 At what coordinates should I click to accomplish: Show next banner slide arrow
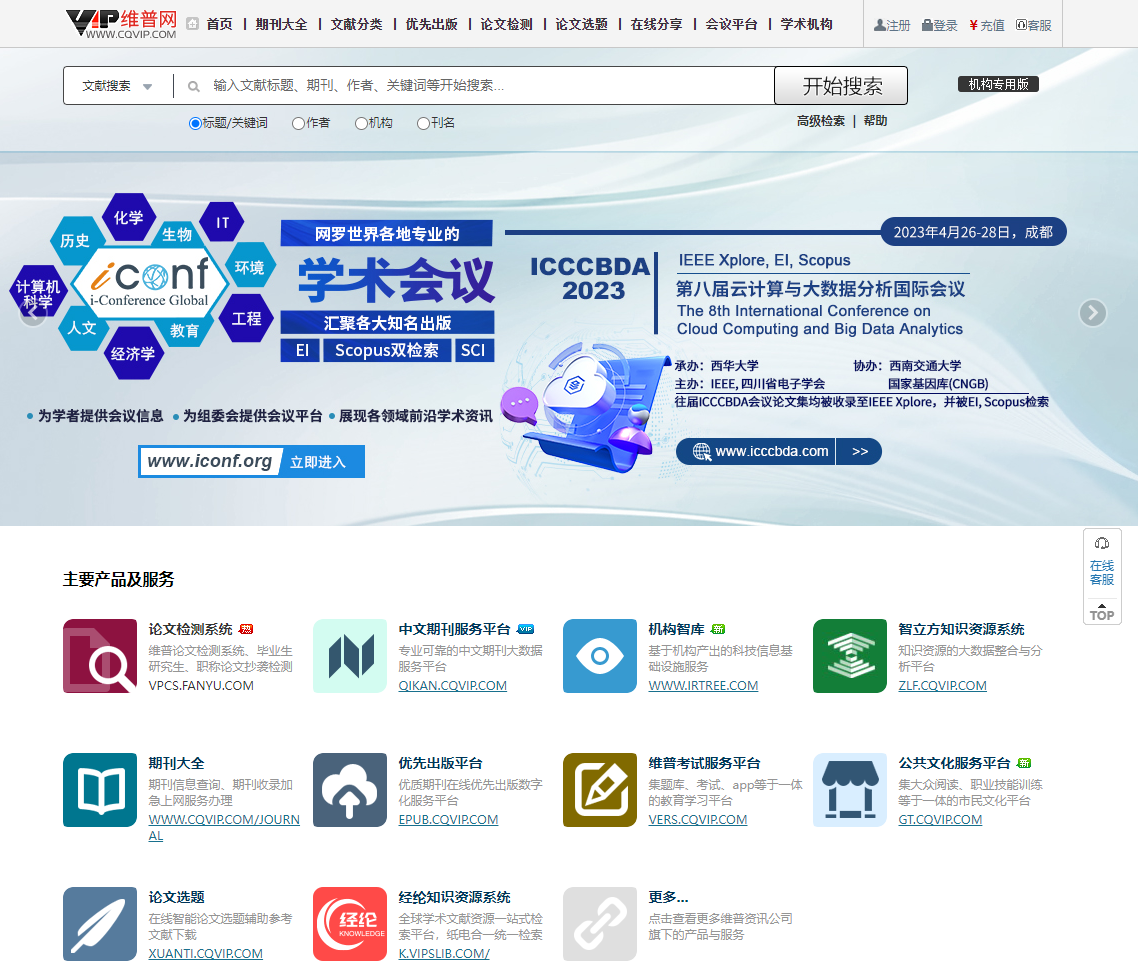[1092, 313]
